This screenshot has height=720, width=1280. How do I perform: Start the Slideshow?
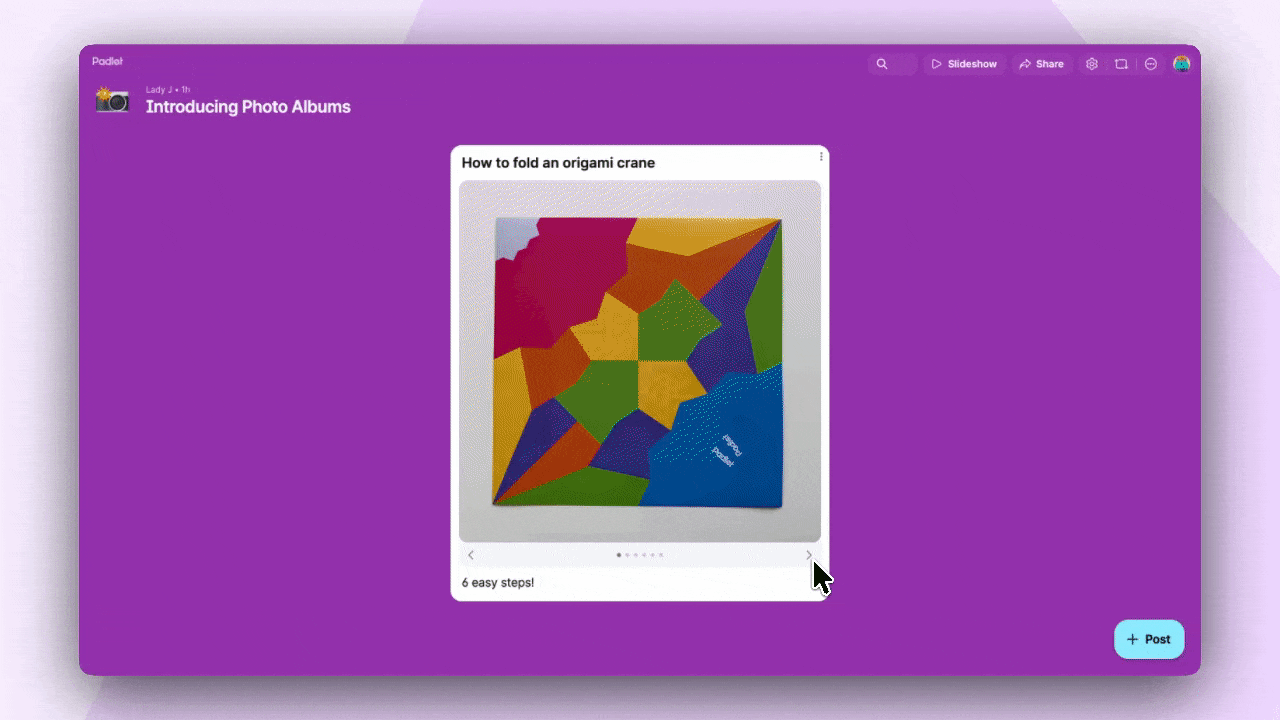[x=964, y=63]
